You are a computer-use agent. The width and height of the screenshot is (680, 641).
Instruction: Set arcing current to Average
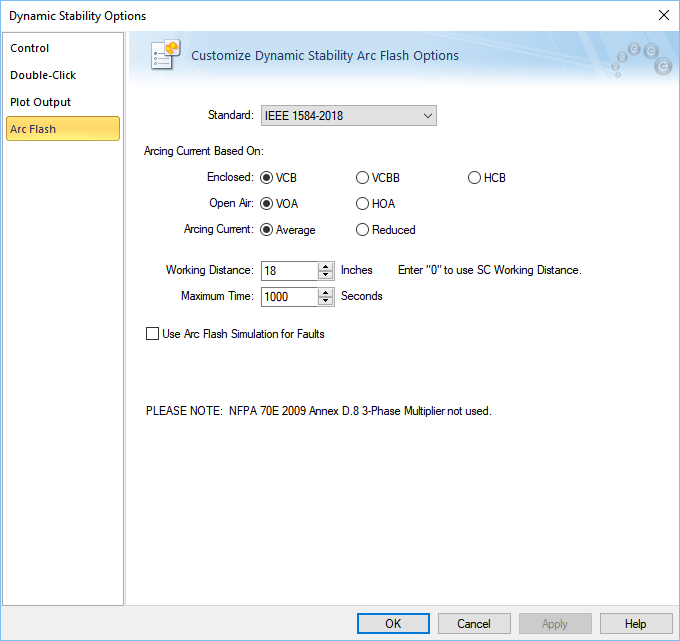(267, 230)
